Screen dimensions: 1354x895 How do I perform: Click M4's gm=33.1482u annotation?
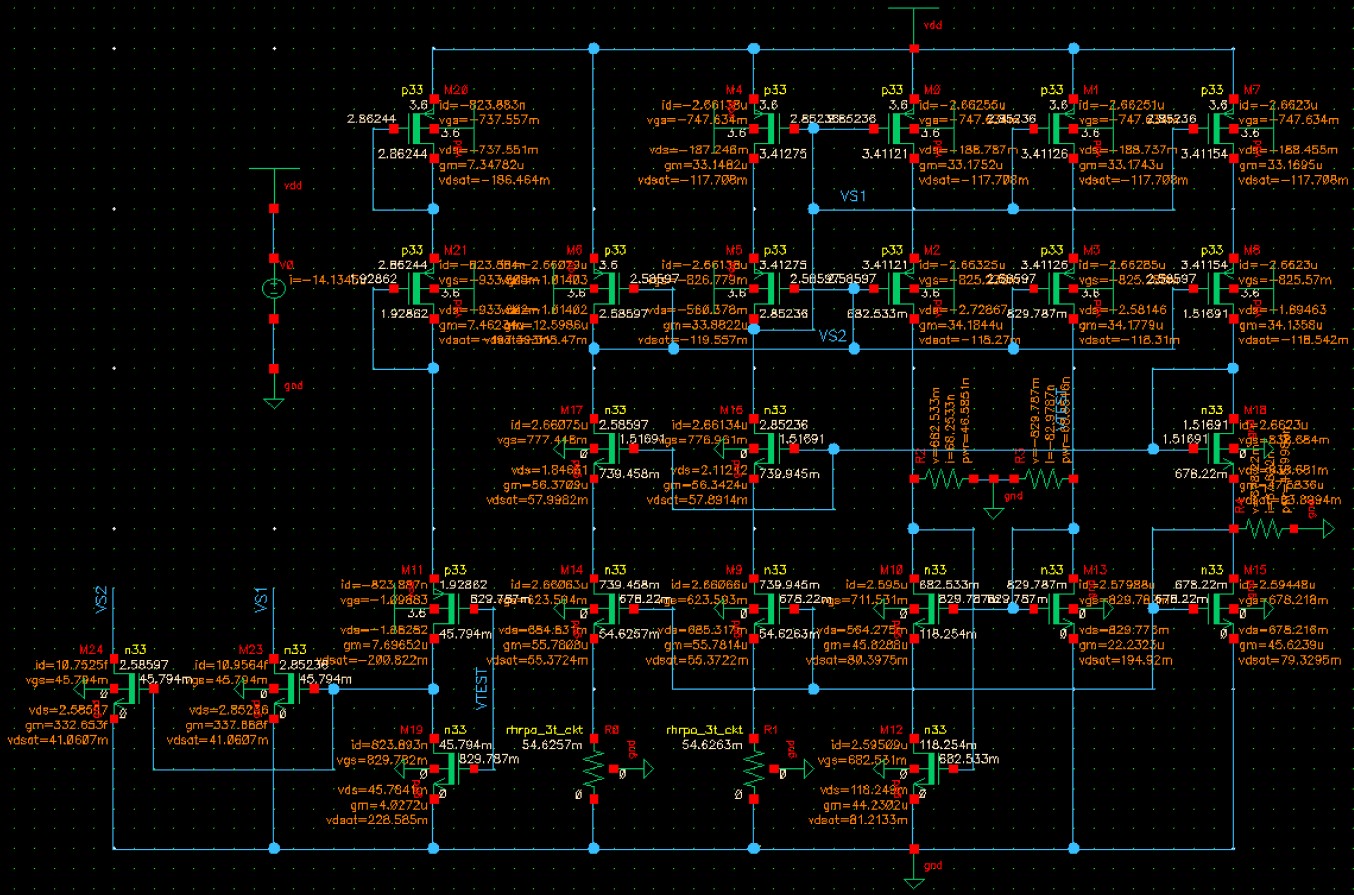706,165
